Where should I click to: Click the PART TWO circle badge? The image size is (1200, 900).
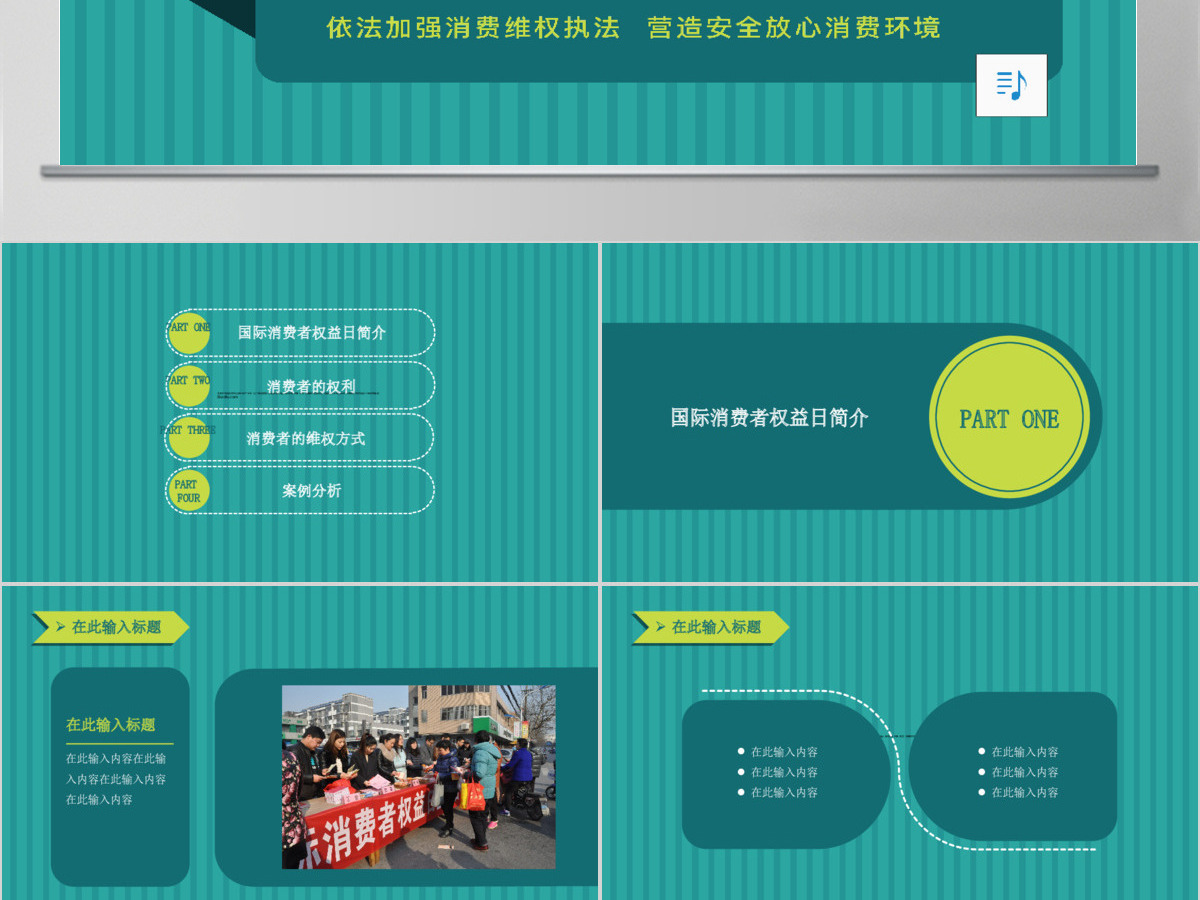[x=188, y=385]
